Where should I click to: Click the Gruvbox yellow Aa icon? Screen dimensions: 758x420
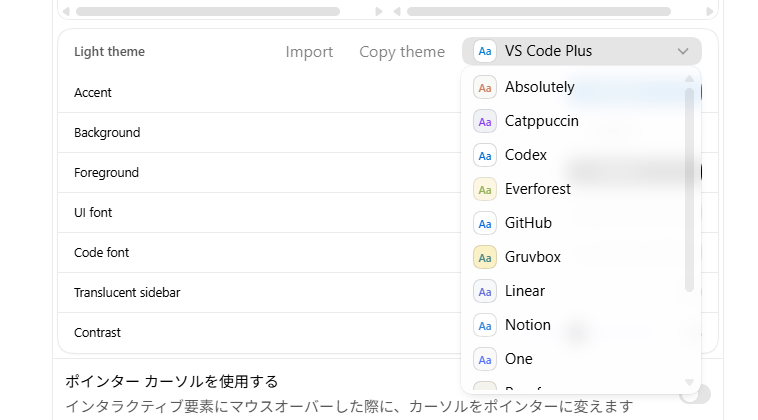[x=485, y=257]
